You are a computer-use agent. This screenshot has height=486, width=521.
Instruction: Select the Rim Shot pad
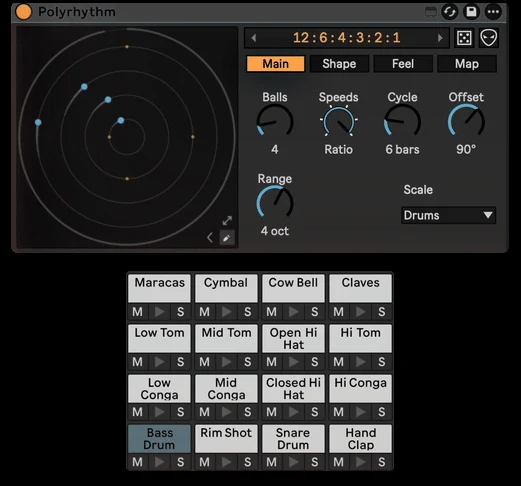[226, 438]
